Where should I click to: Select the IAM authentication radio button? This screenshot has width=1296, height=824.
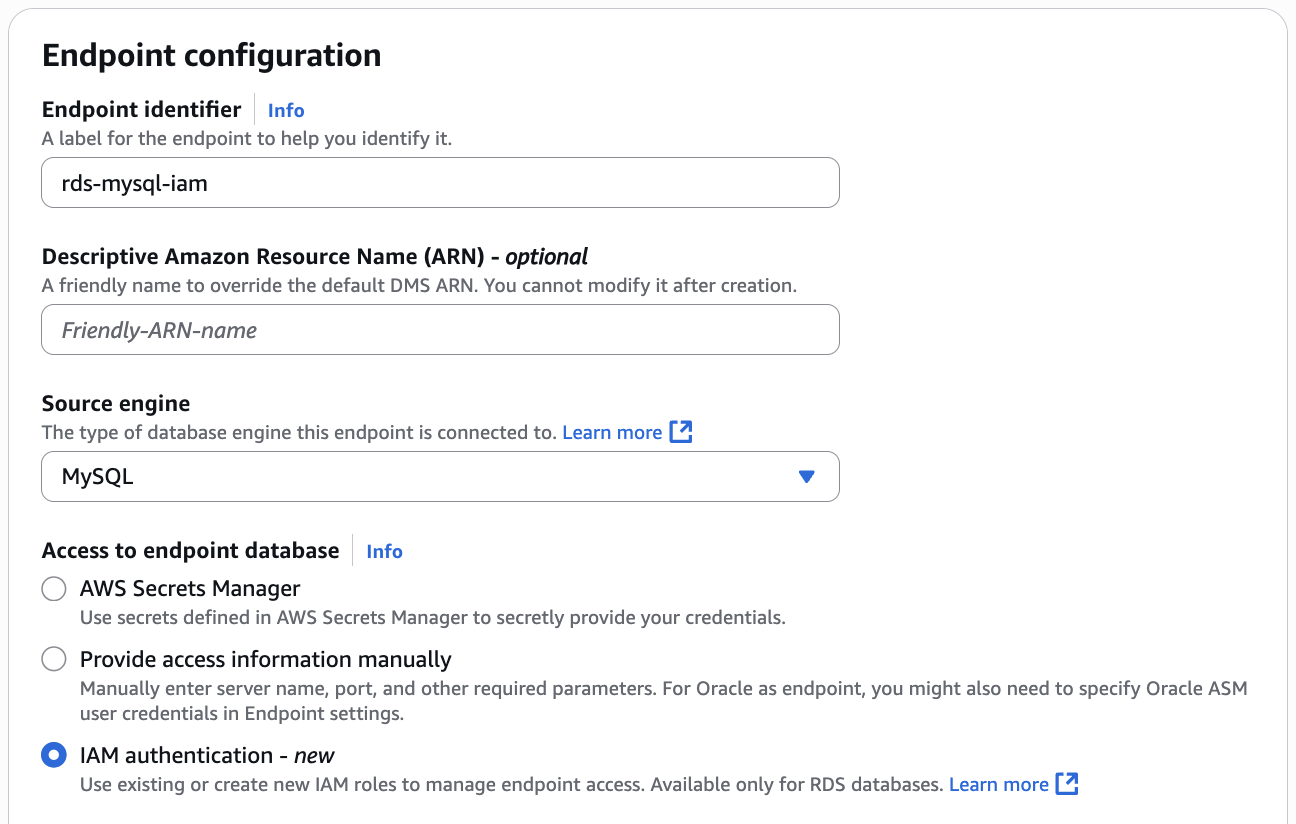54,756
